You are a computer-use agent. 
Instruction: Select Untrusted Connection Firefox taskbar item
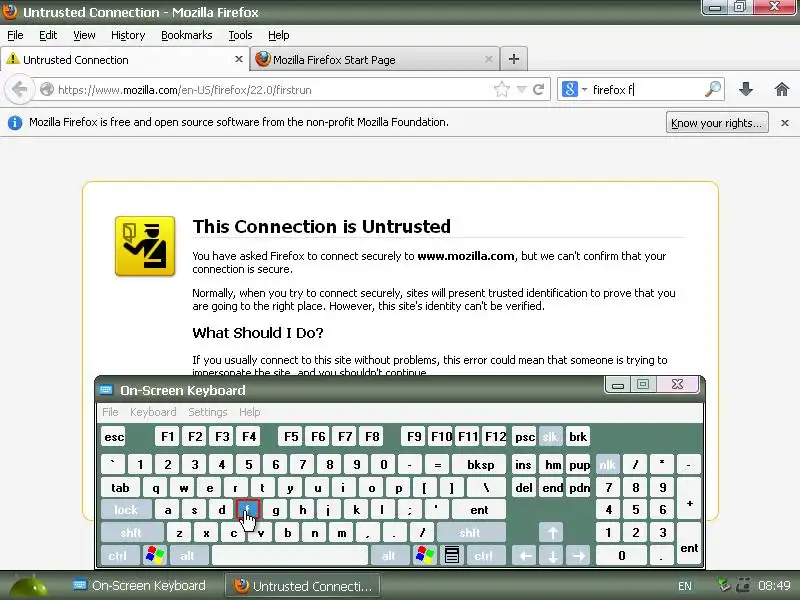click(x=303, y=586)
